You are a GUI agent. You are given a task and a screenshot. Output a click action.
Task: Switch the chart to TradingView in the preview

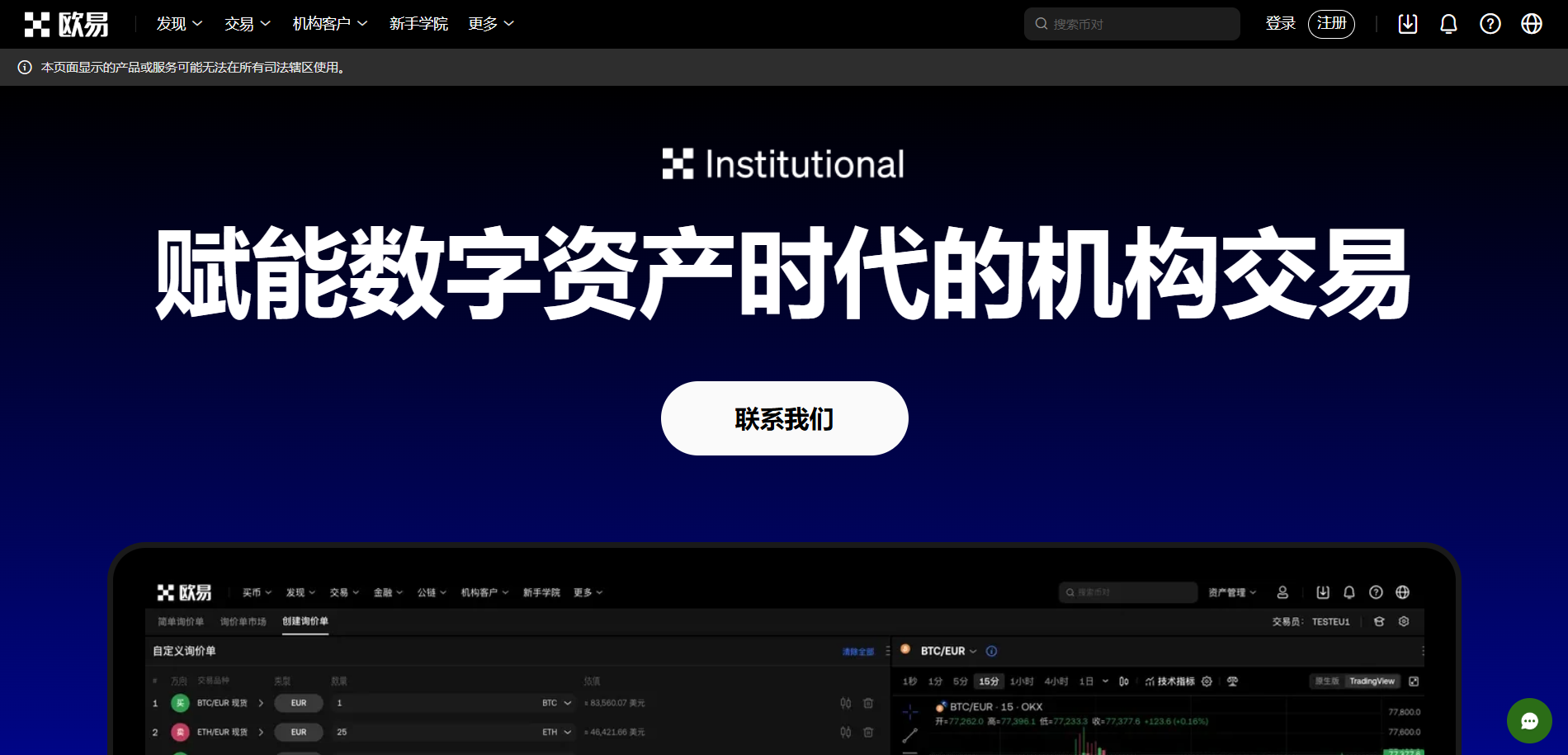click(x=1372, y=682)
